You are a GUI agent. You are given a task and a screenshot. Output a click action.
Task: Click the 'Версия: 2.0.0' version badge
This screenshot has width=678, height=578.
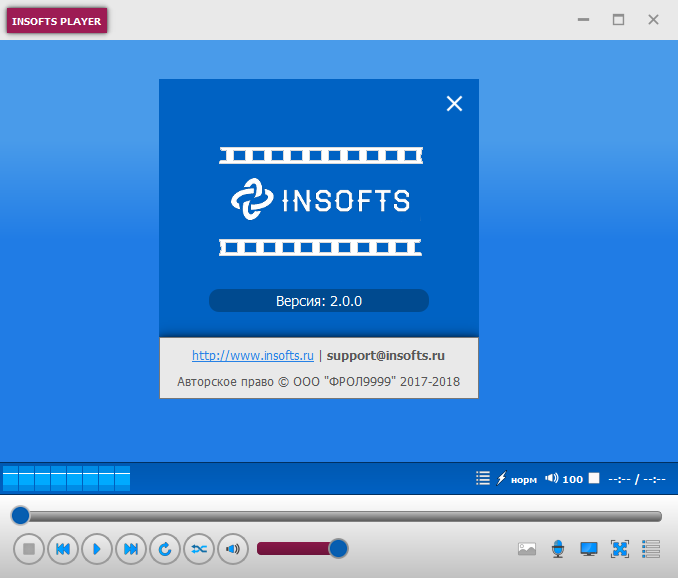click(x=319, y=300)
